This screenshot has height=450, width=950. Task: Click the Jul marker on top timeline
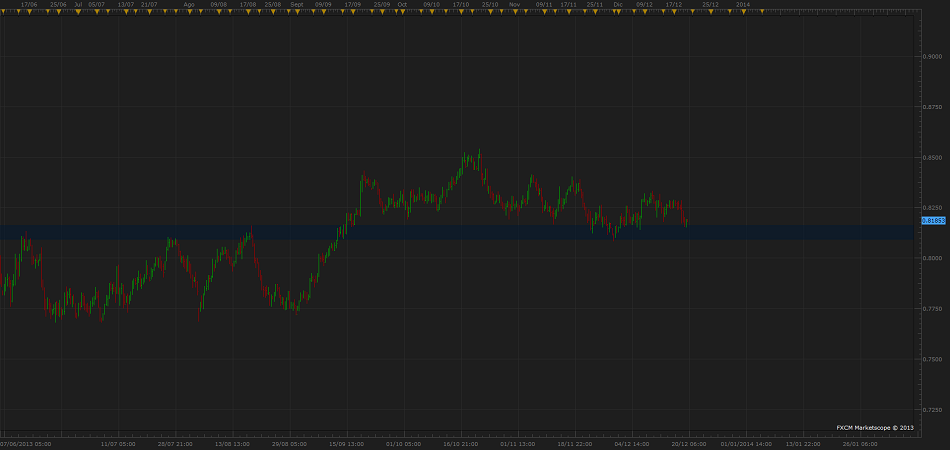coord(78,5)
